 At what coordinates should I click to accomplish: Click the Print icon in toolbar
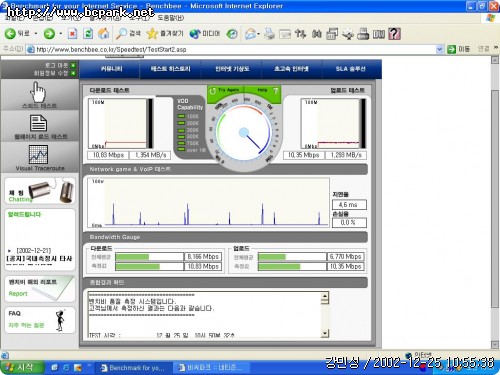click(x=269, y=33)
